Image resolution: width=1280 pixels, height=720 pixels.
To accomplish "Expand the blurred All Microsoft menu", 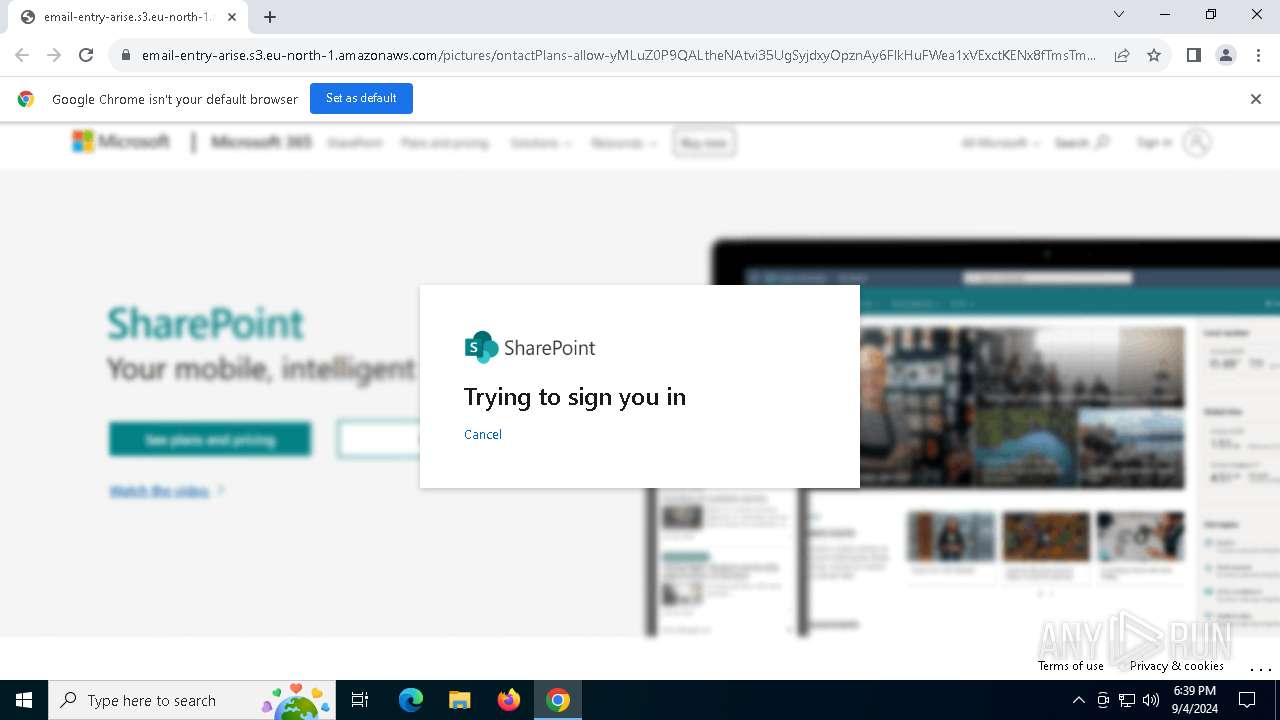I will tap(1000, 143).
